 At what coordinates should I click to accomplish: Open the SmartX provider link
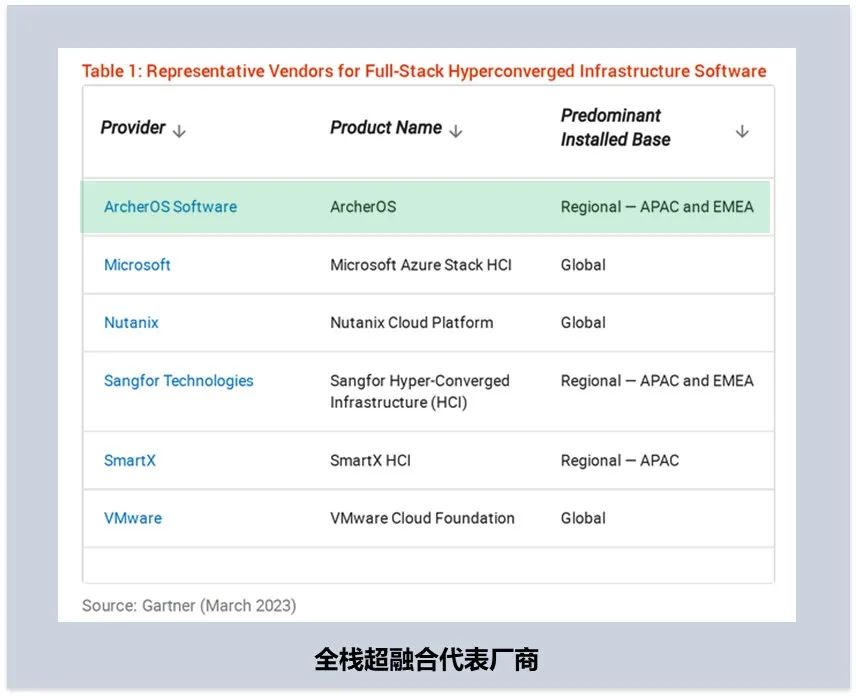[x=129, y=461]
